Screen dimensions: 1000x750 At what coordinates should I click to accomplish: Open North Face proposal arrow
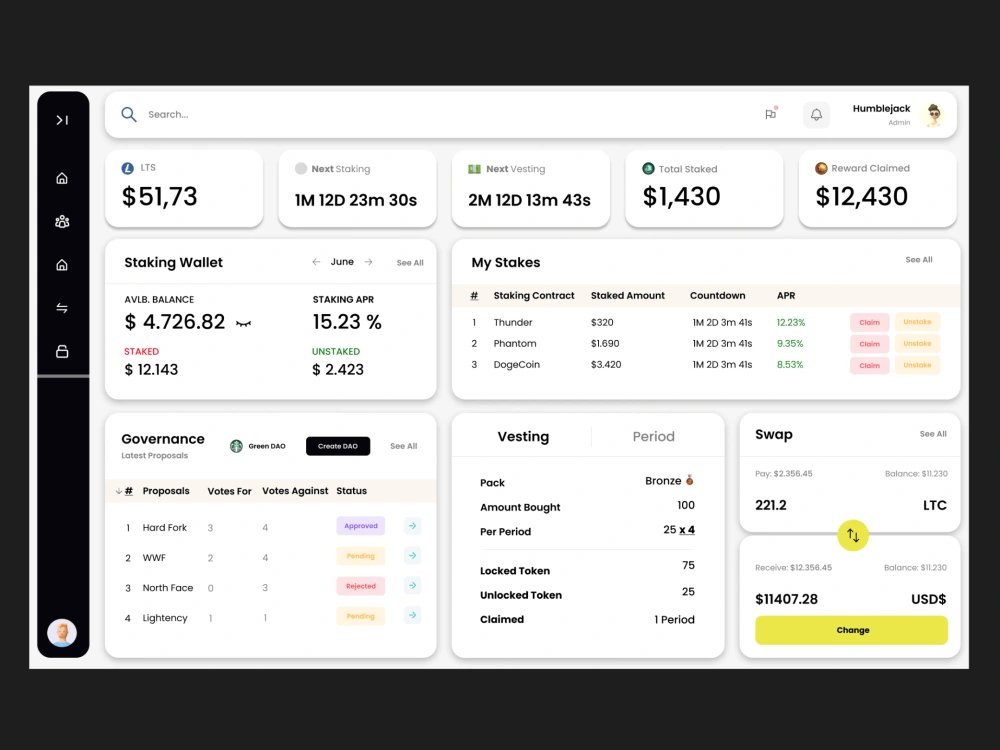click(x=413, y=585)
